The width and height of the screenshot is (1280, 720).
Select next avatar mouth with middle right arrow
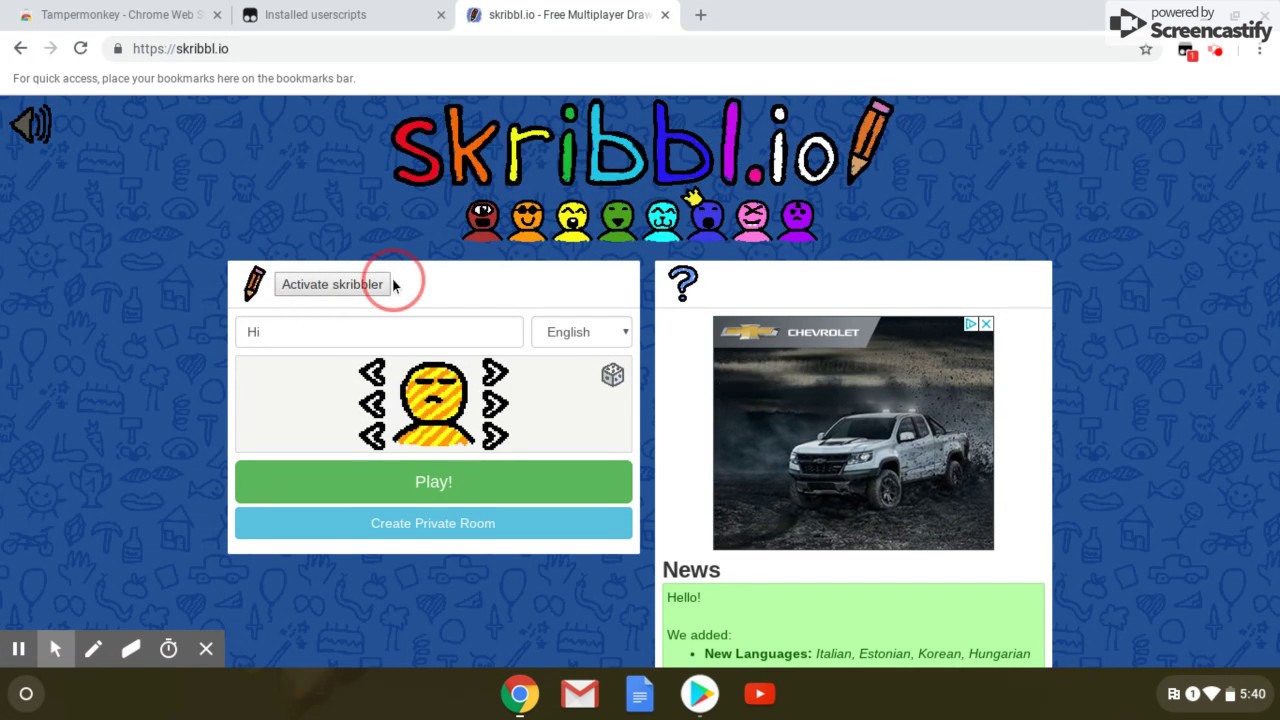(x=495, y=404)
